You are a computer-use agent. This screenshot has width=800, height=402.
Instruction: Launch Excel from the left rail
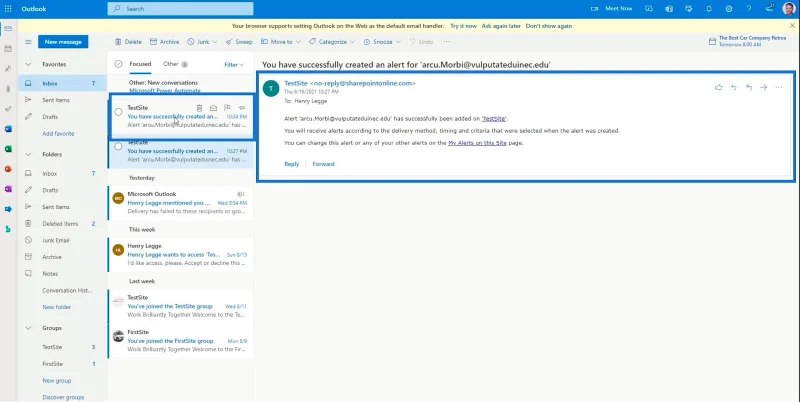click(8, 149)
